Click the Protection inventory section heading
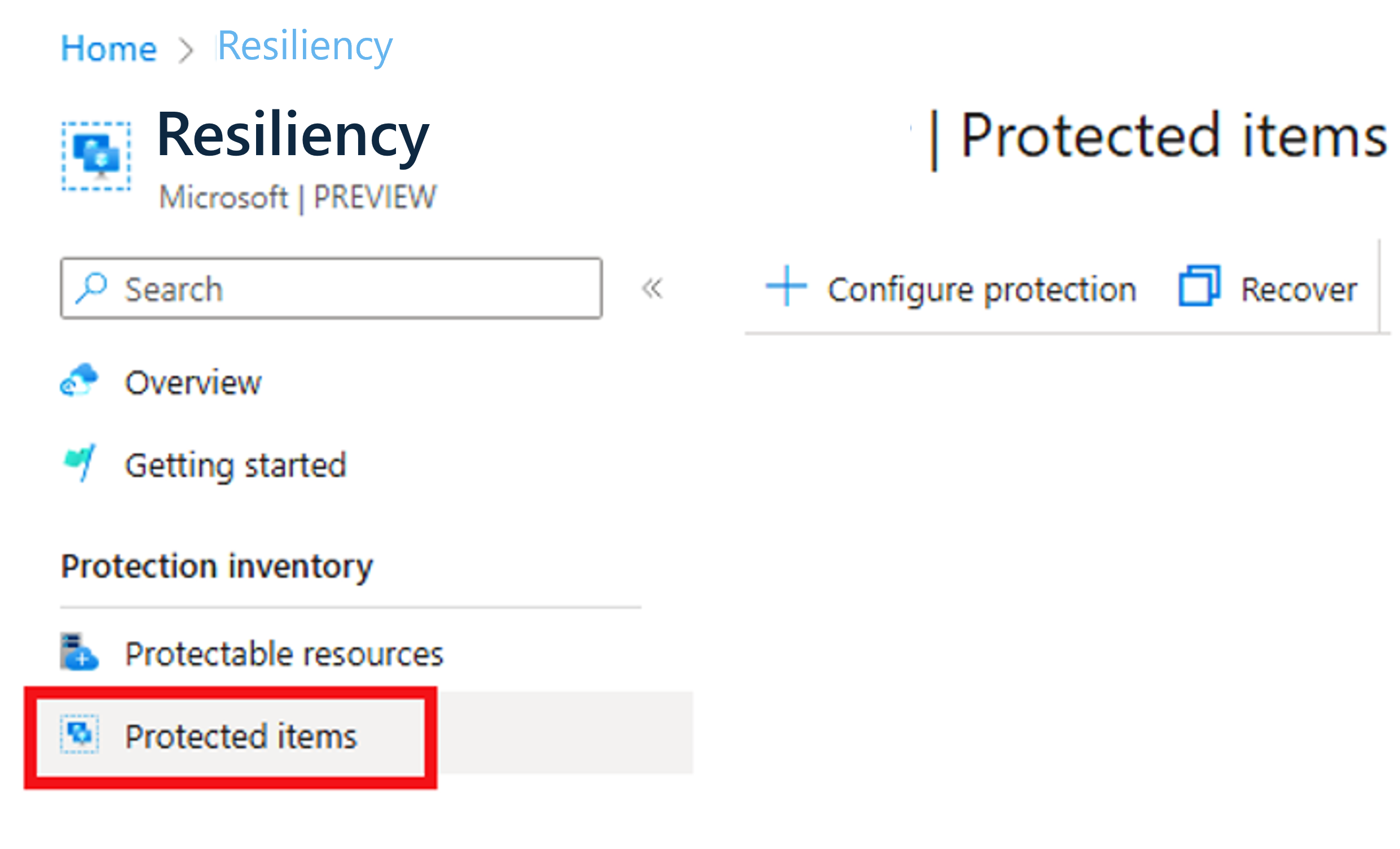 217,566
